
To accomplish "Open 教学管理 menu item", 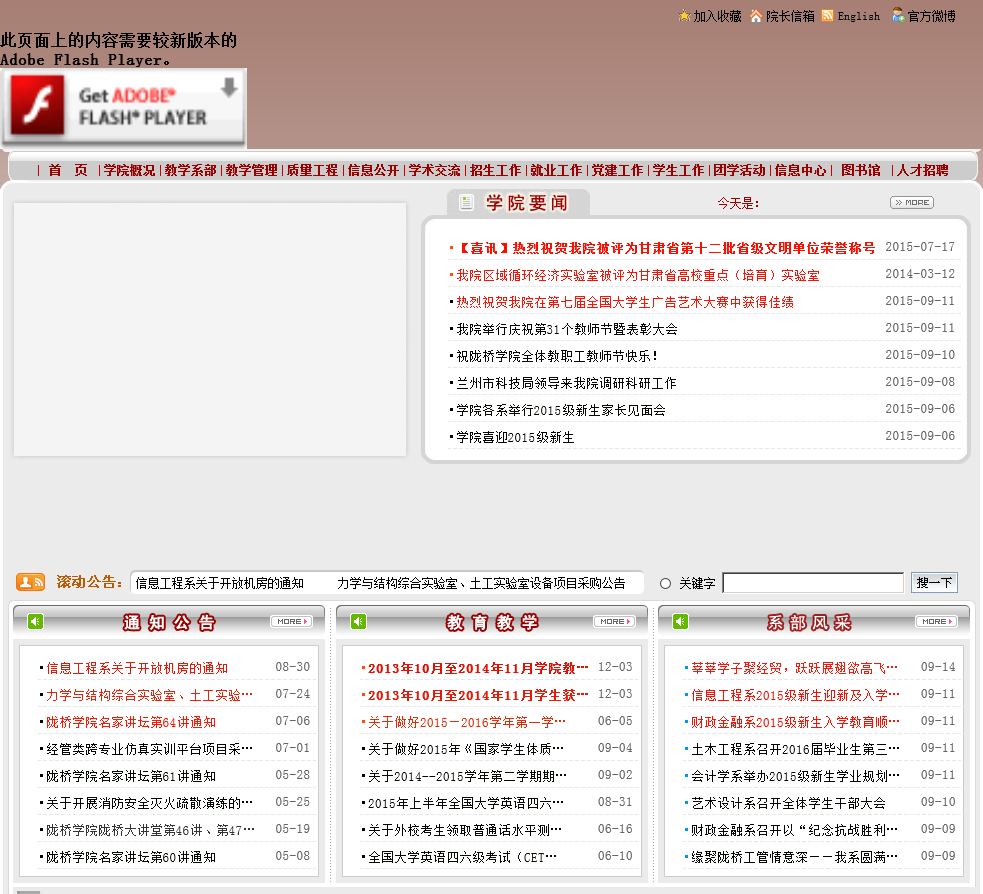I will pyautogui.click(x=251, y=170).
